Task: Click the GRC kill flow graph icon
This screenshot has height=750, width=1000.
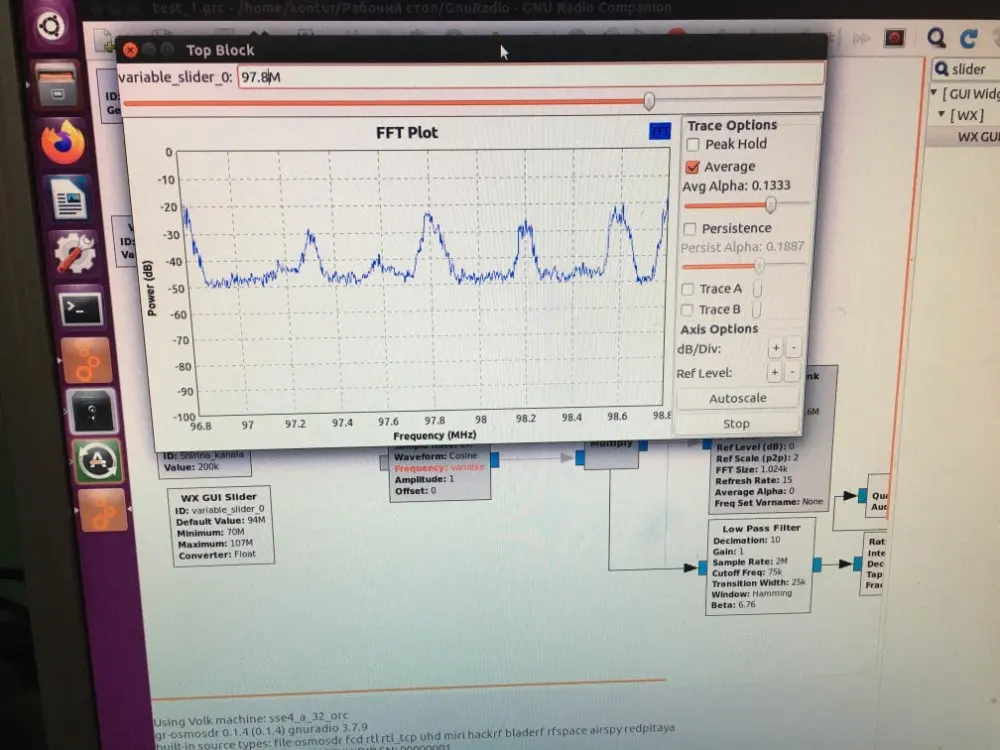Action: pyautogui.click(x=893, y=38)
